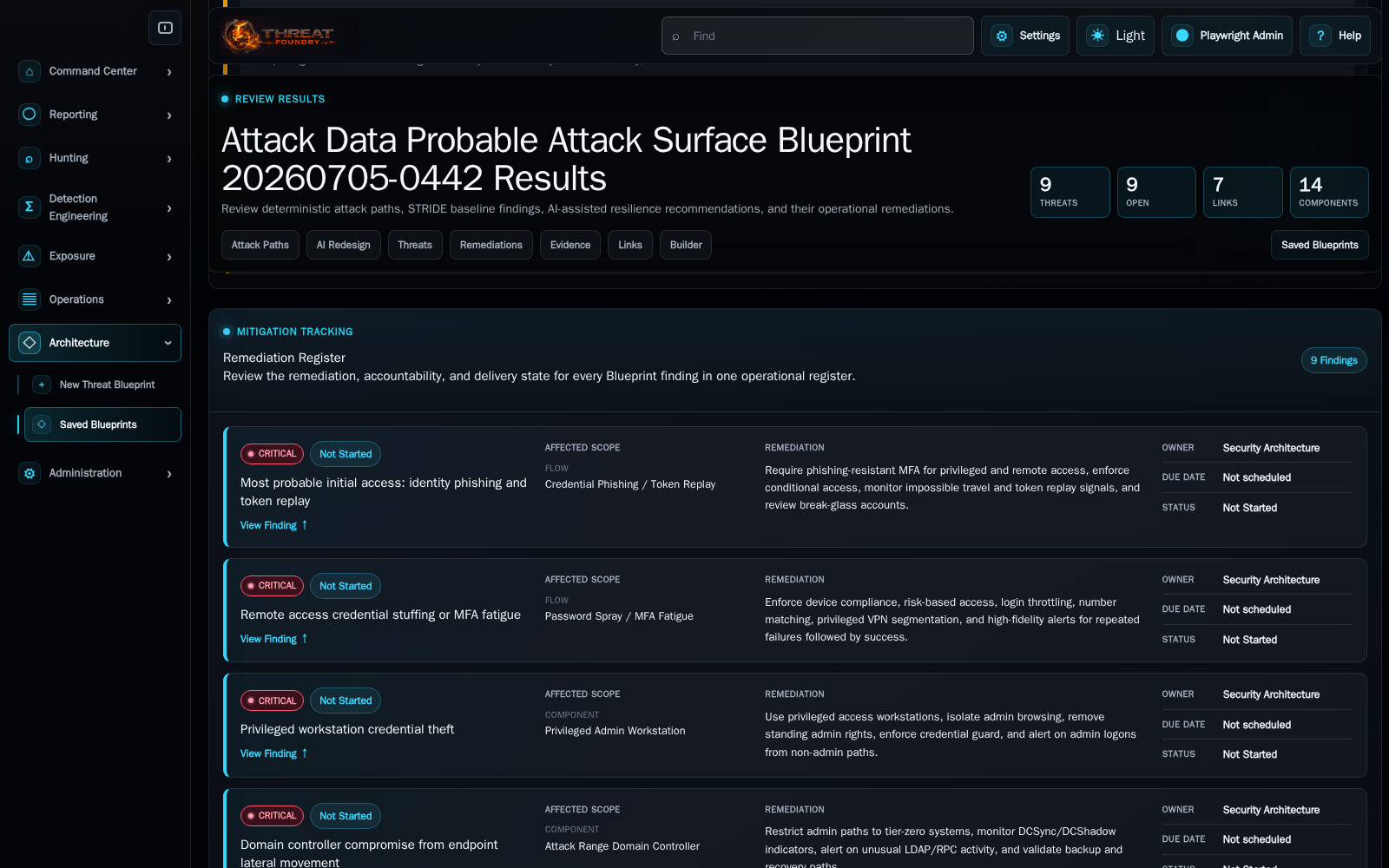Open Settings from the header
This screenshot has height=868, width=1389.
(x=1025, y=36)
